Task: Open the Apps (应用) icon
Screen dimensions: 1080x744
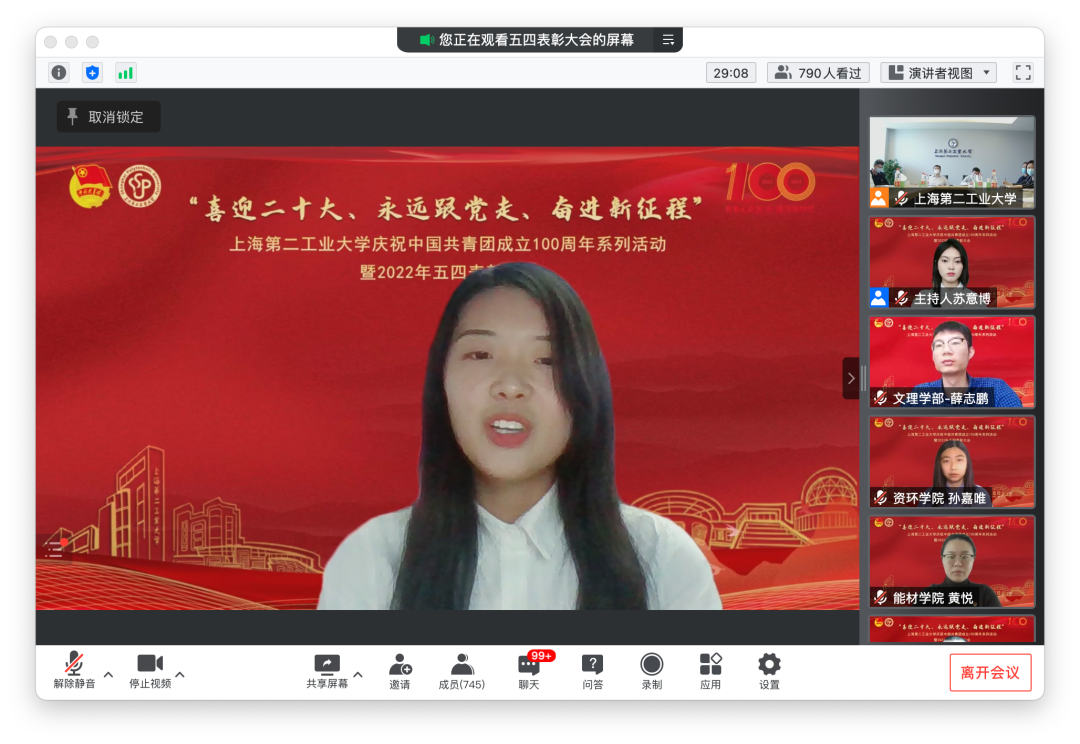Action: [x=710, y=671]
